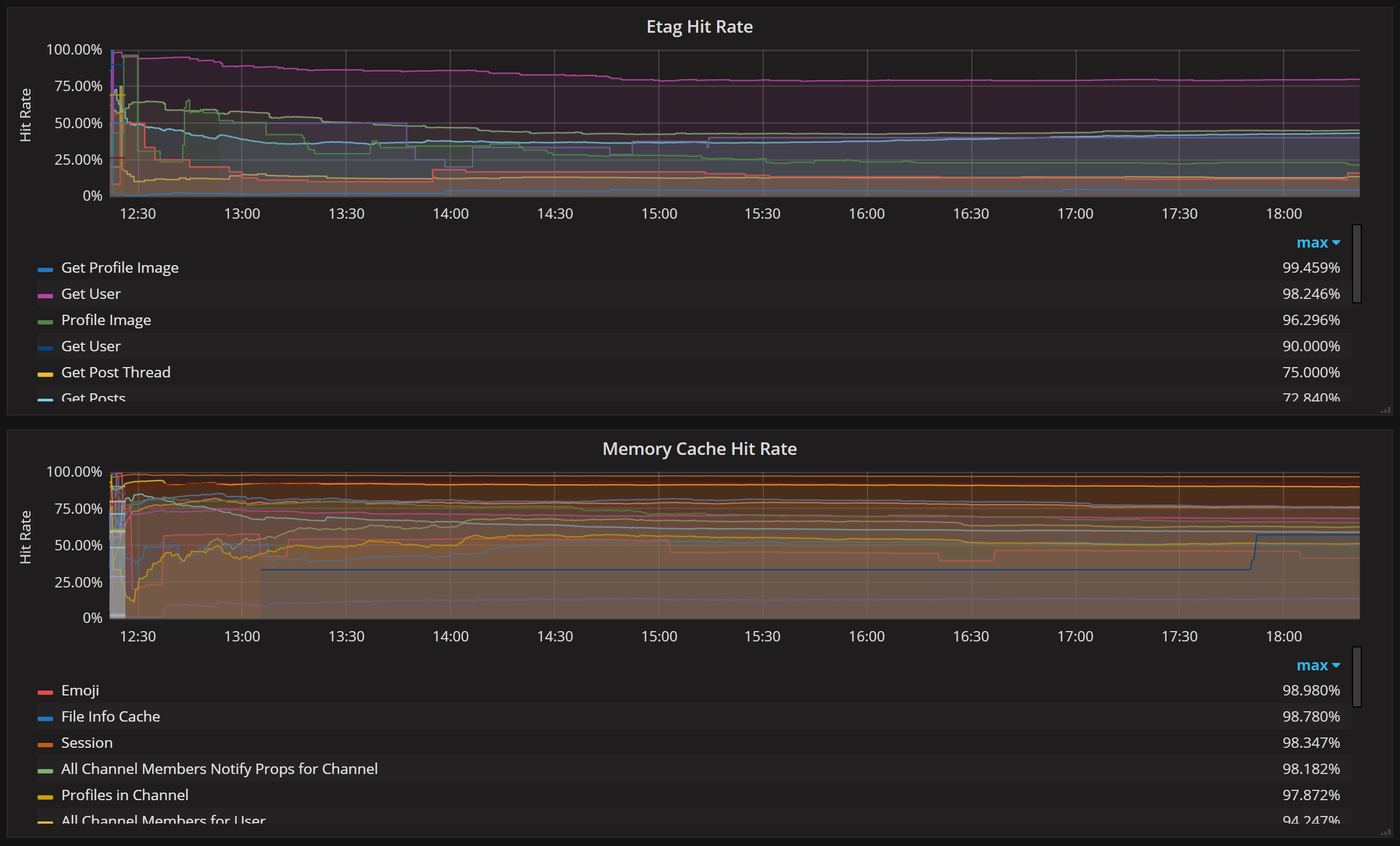Click the Etag panel resize handle corner
Screen dimensions: 1400x846
(x=1386, y=410)
